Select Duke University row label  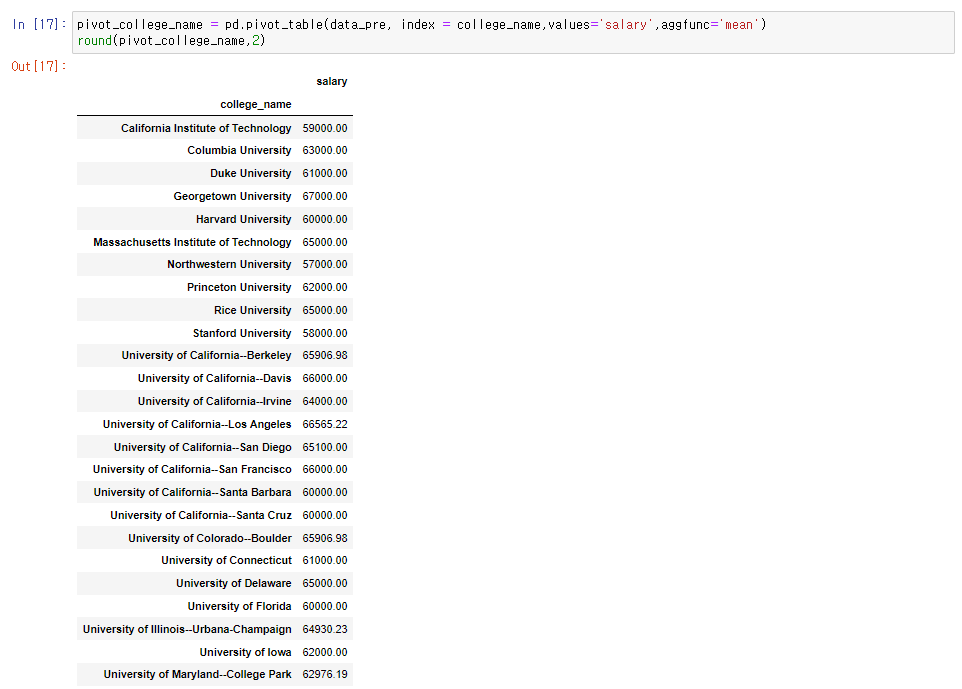click(x=250, y=173)
